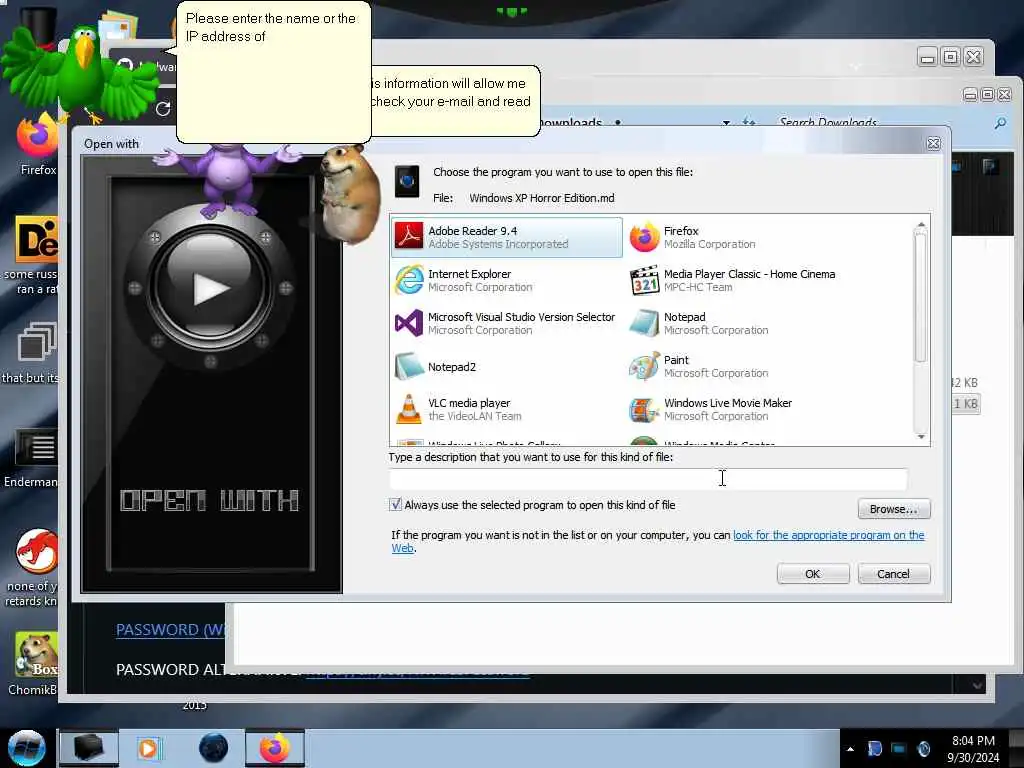The image size is (1024, 768).
Task: Show hidden system tray icons
Action: click(x=850, y=749)
